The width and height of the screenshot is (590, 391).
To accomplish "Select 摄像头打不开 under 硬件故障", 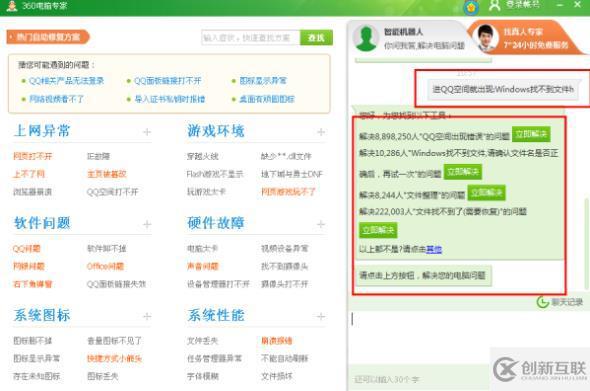I will pyautogui.click(x=284, y=284).
